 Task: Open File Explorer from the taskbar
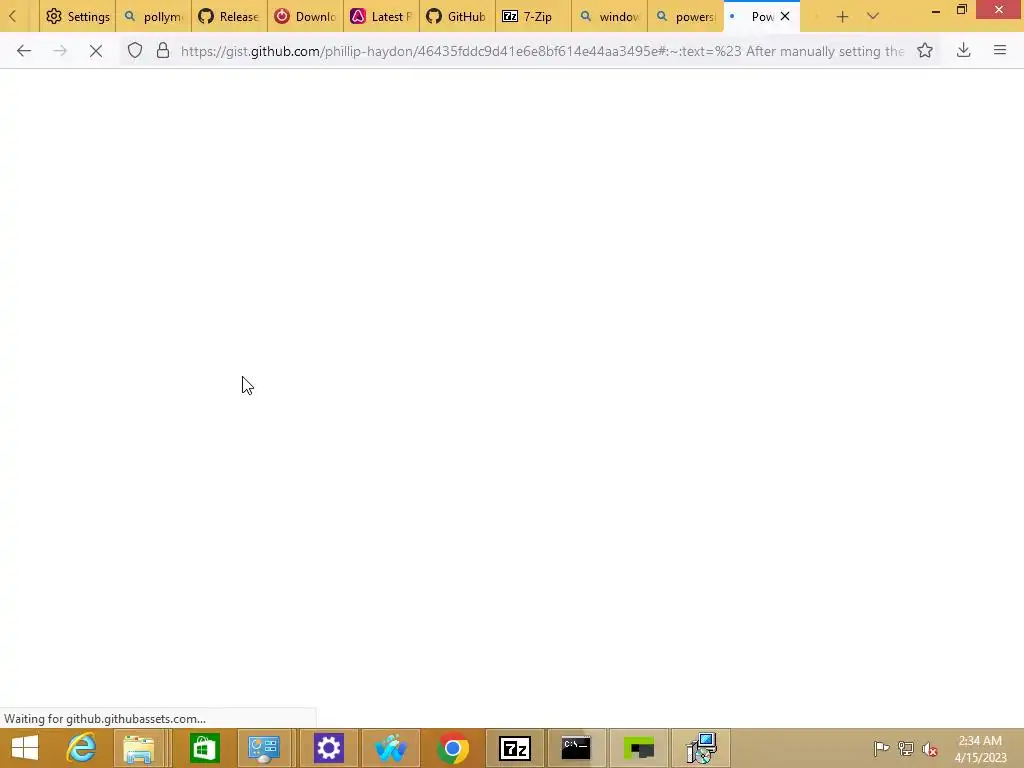[x=138, y=748]
